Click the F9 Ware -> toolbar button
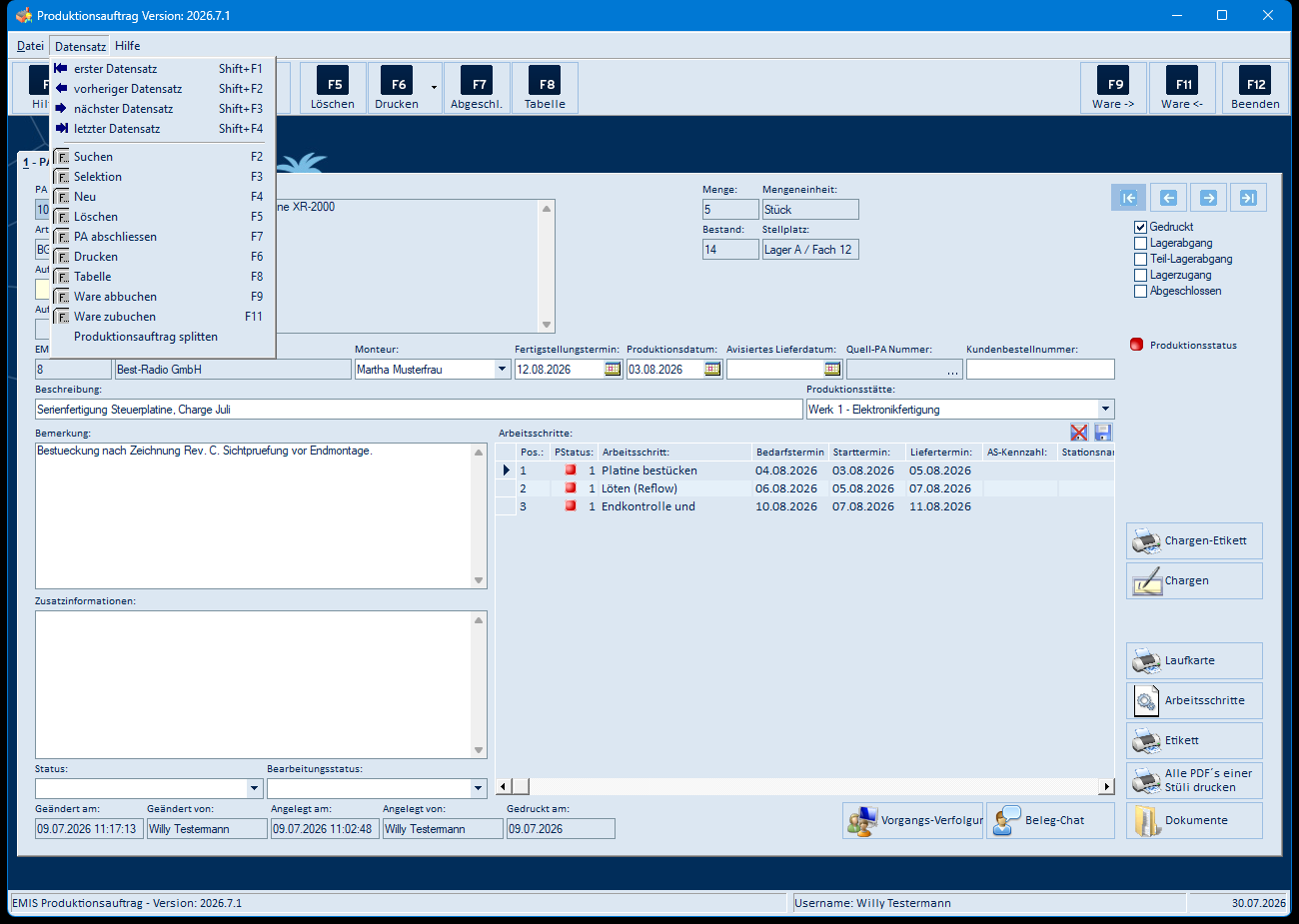1299x924 pixels. click(x=1113, y=88)
